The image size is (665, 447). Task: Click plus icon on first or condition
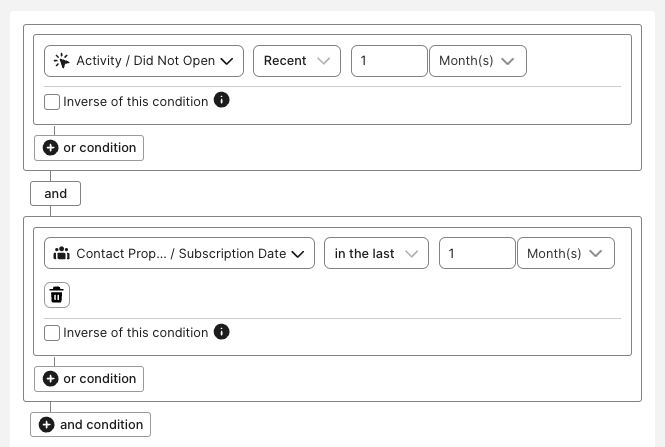point(50,148)
